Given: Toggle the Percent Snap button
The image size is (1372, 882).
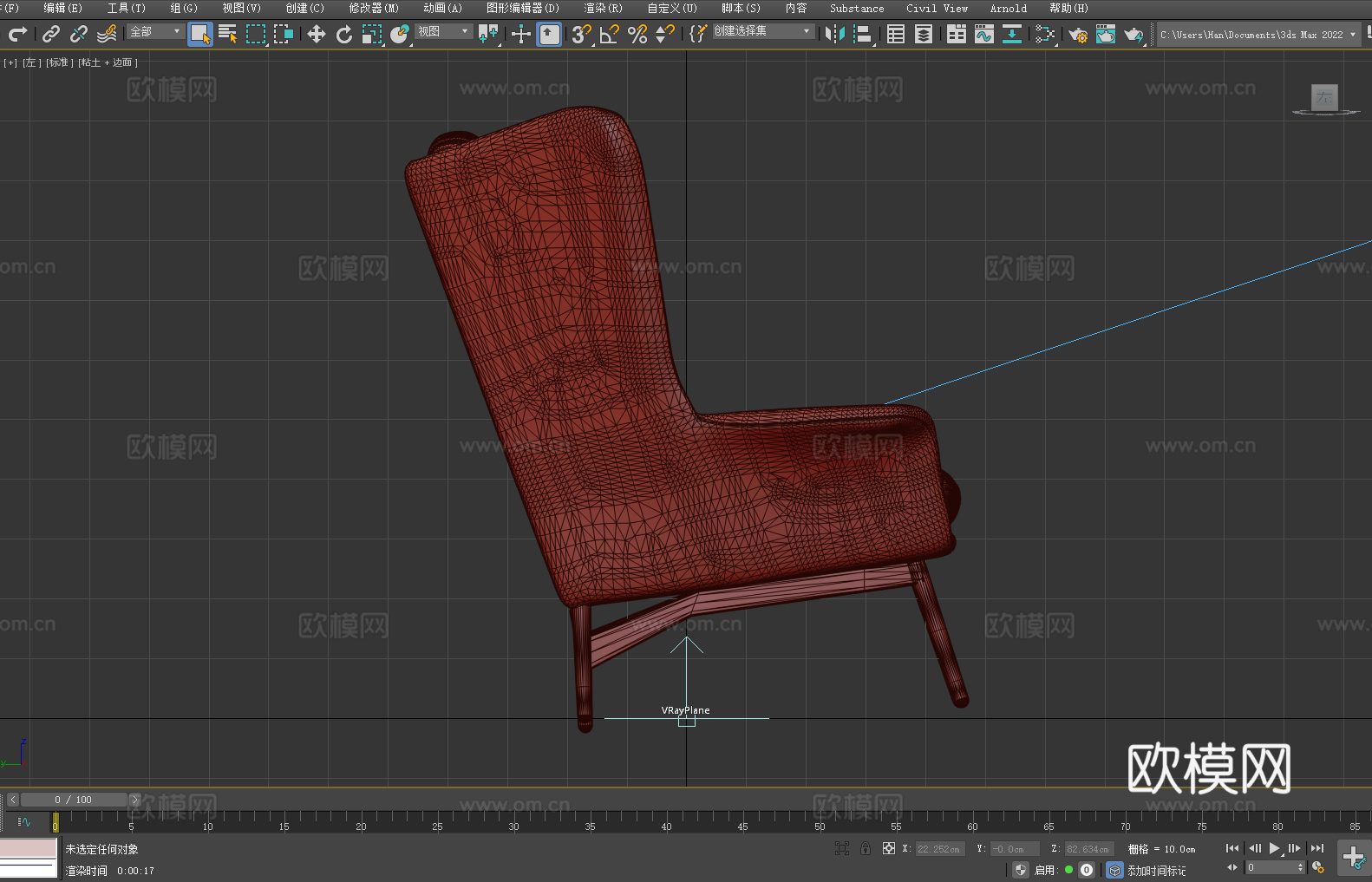Looking at the screenshot, I should click(x=637, y=34).
